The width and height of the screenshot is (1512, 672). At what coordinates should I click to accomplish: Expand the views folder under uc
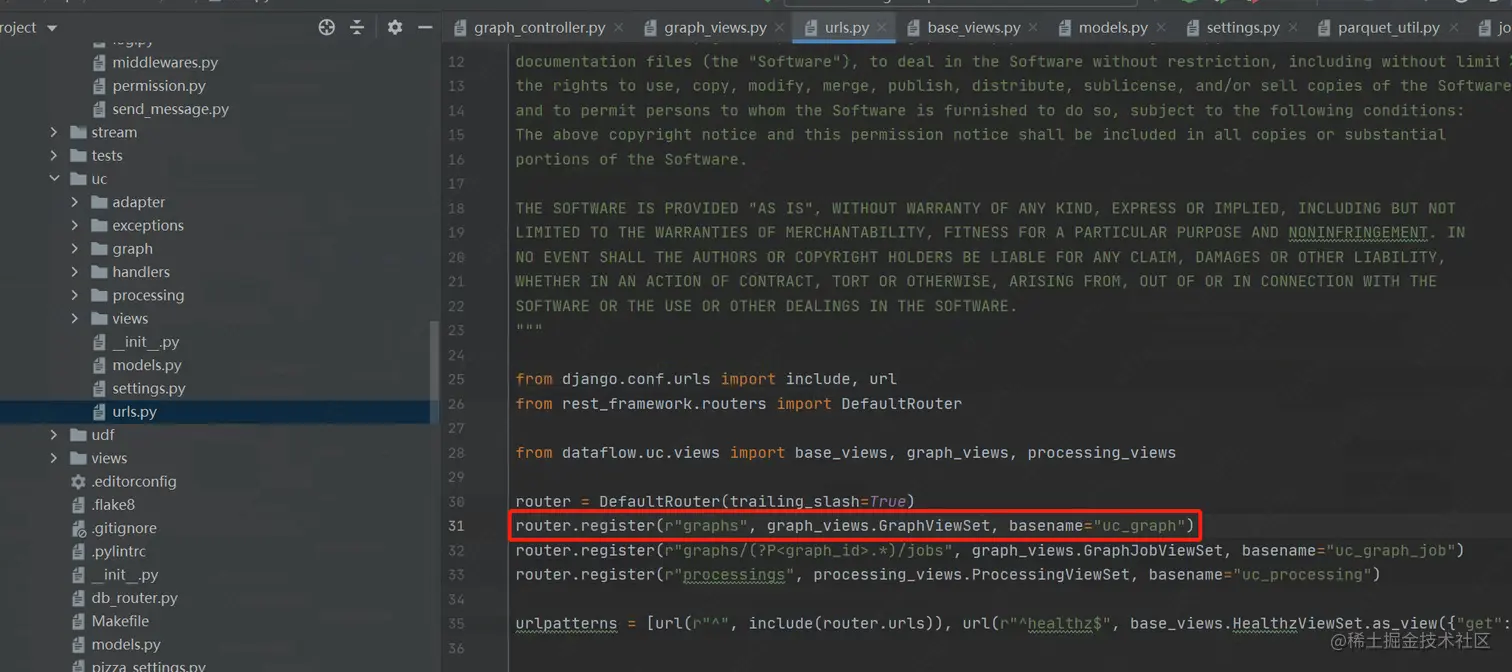pos(75,319)
